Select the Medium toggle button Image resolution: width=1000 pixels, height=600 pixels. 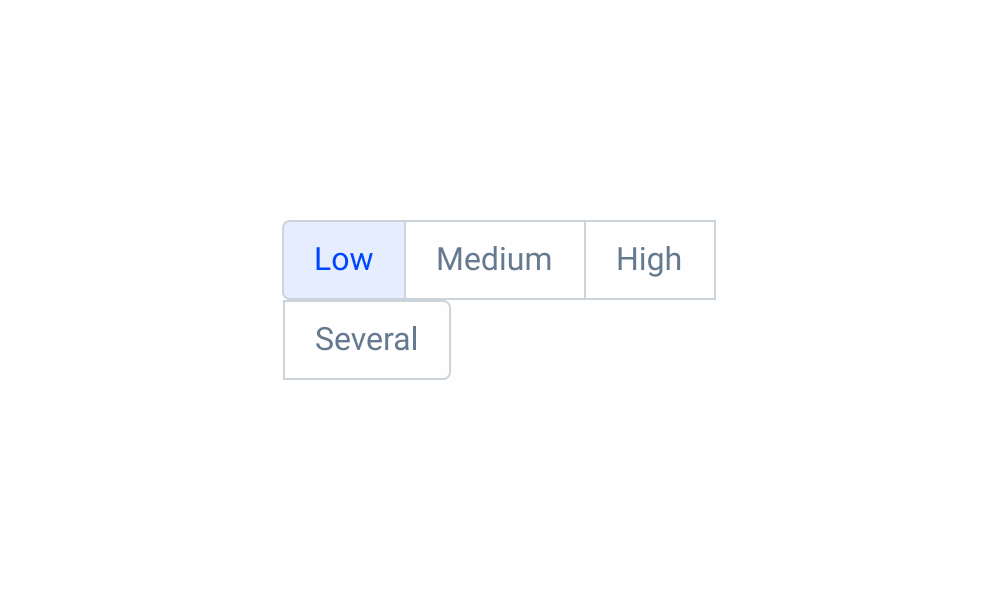(x=494, y=260)
